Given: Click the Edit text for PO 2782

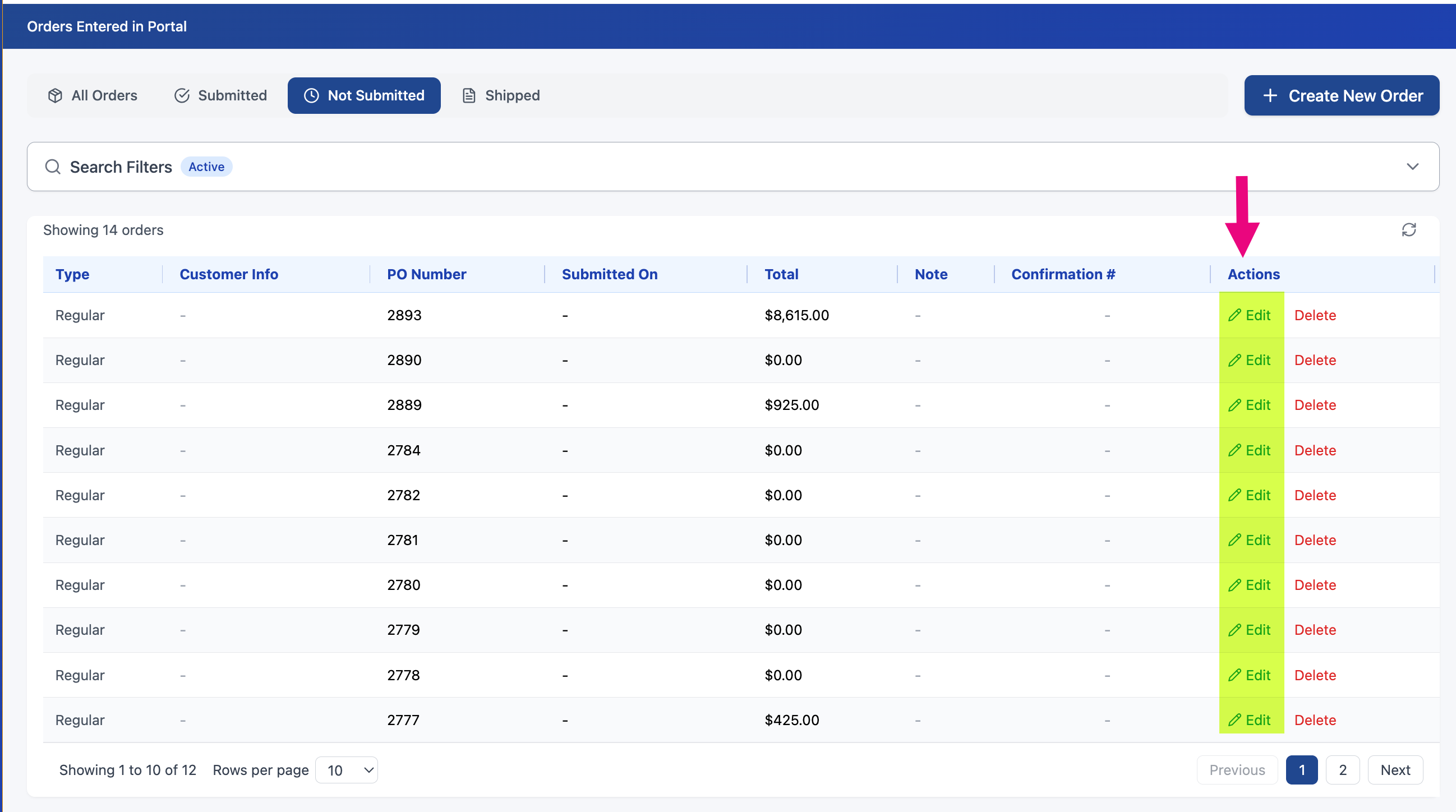Looking at the screenshot, I should (1257, 495).
